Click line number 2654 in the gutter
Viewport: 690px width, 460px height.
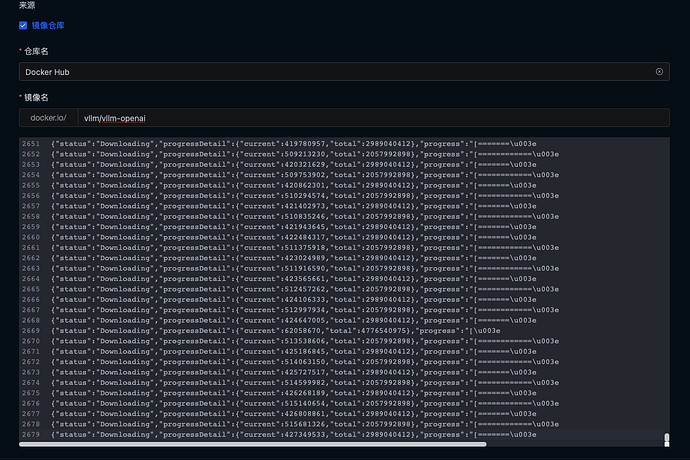31,175
